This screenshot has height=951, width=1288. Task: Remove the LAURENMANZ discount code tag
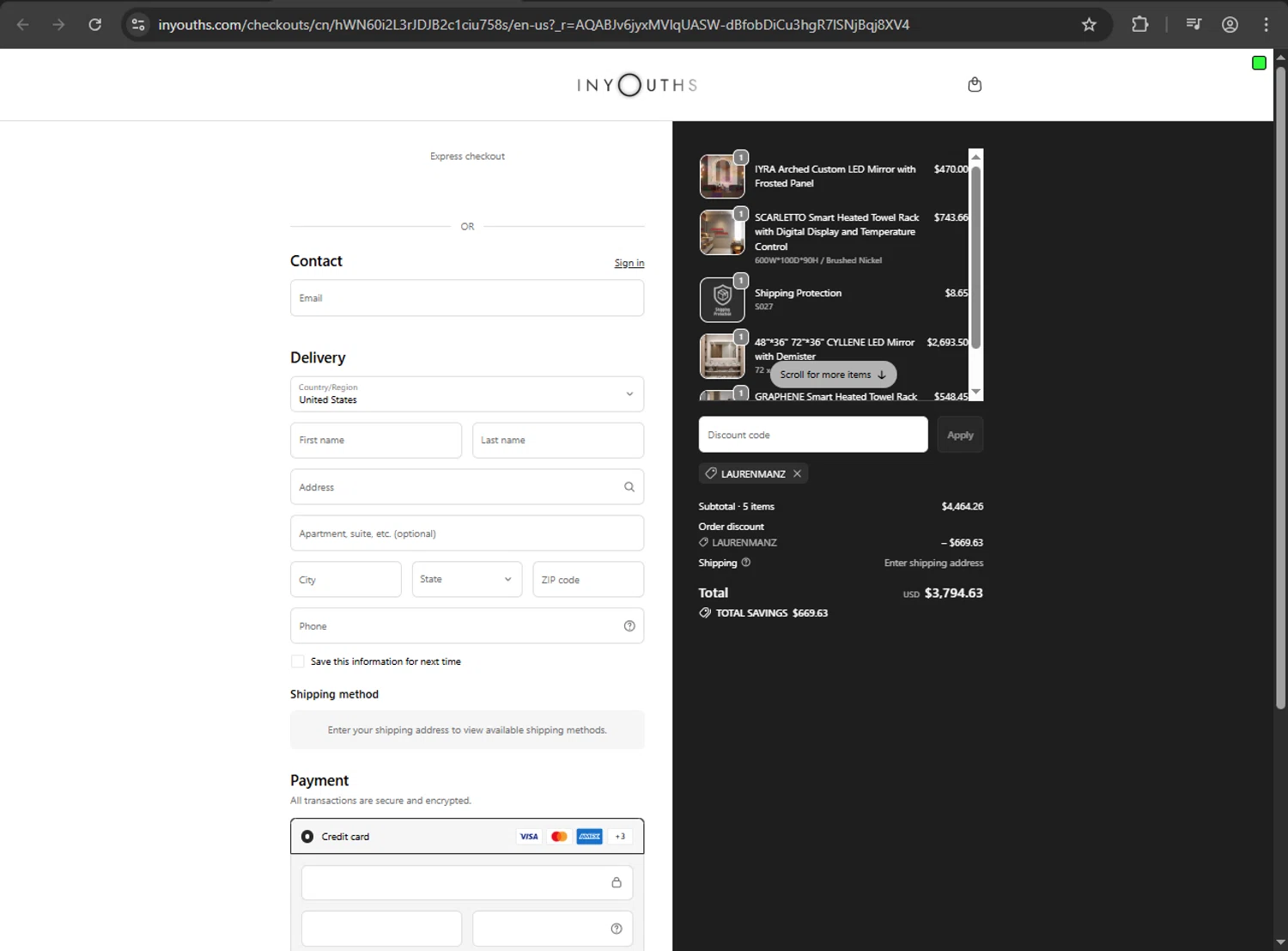click(797, 473)
